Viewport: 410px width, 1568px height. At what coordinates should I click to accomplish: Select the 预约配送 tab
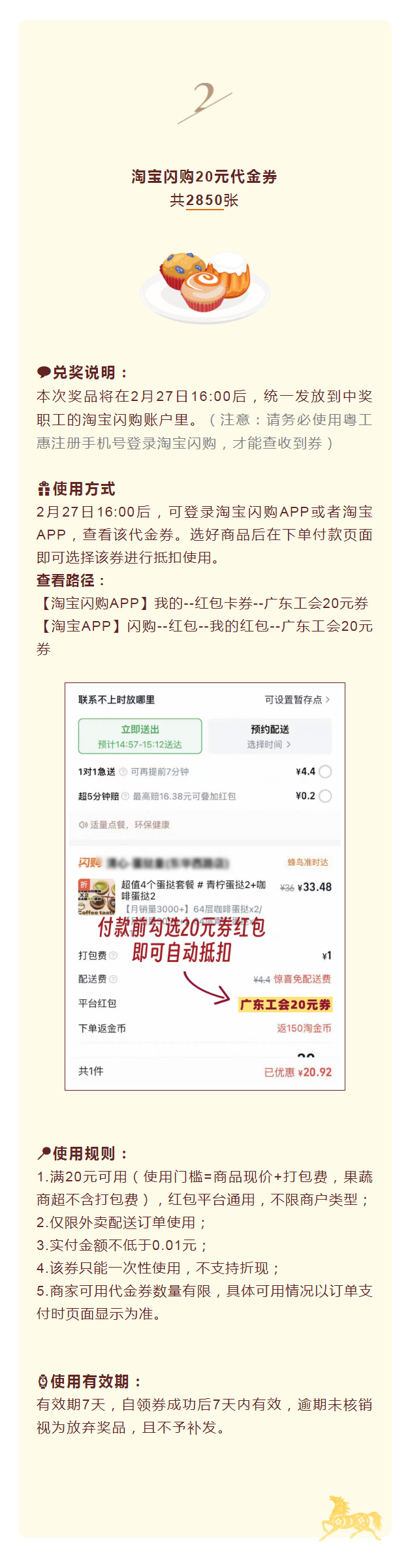[x=270, y=736]
